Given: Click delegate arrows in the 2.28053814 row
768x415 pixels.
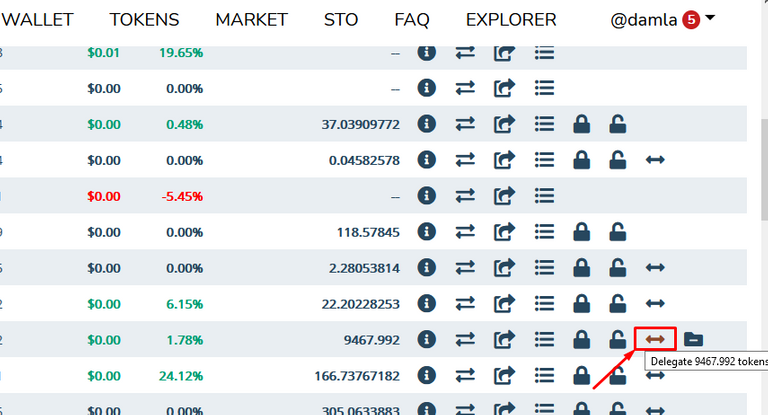Looking at the screenshot, I should click(655, 268).
